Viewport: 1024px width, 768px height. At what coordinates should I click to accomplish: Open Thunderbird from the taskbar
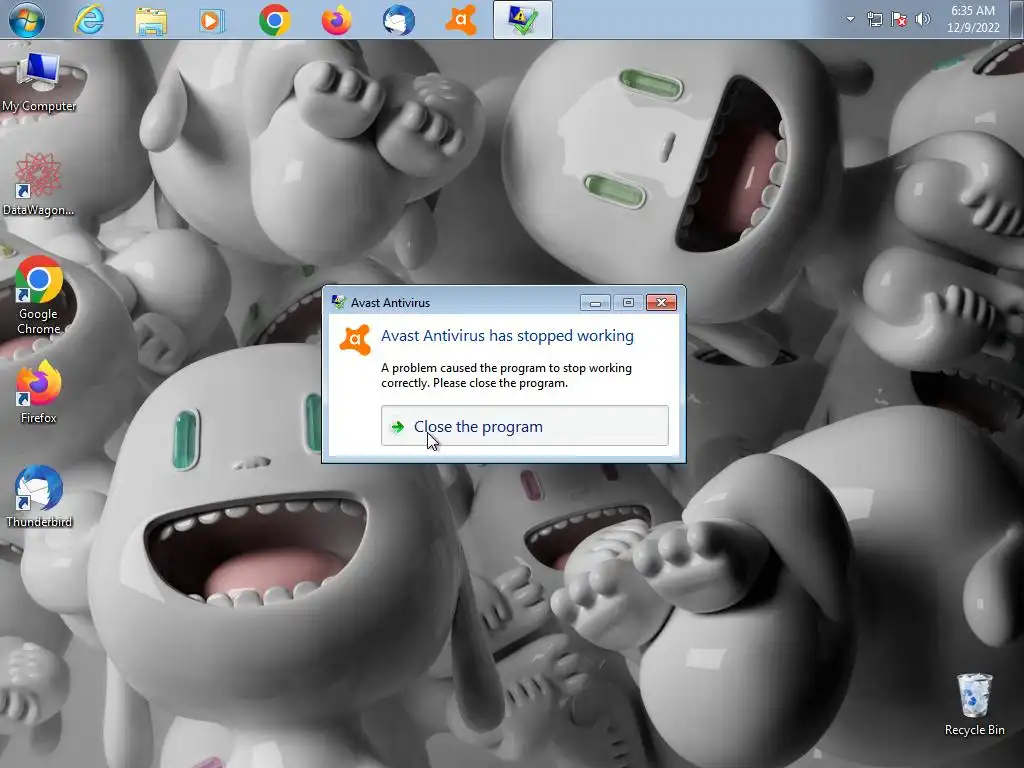[398, 20]
